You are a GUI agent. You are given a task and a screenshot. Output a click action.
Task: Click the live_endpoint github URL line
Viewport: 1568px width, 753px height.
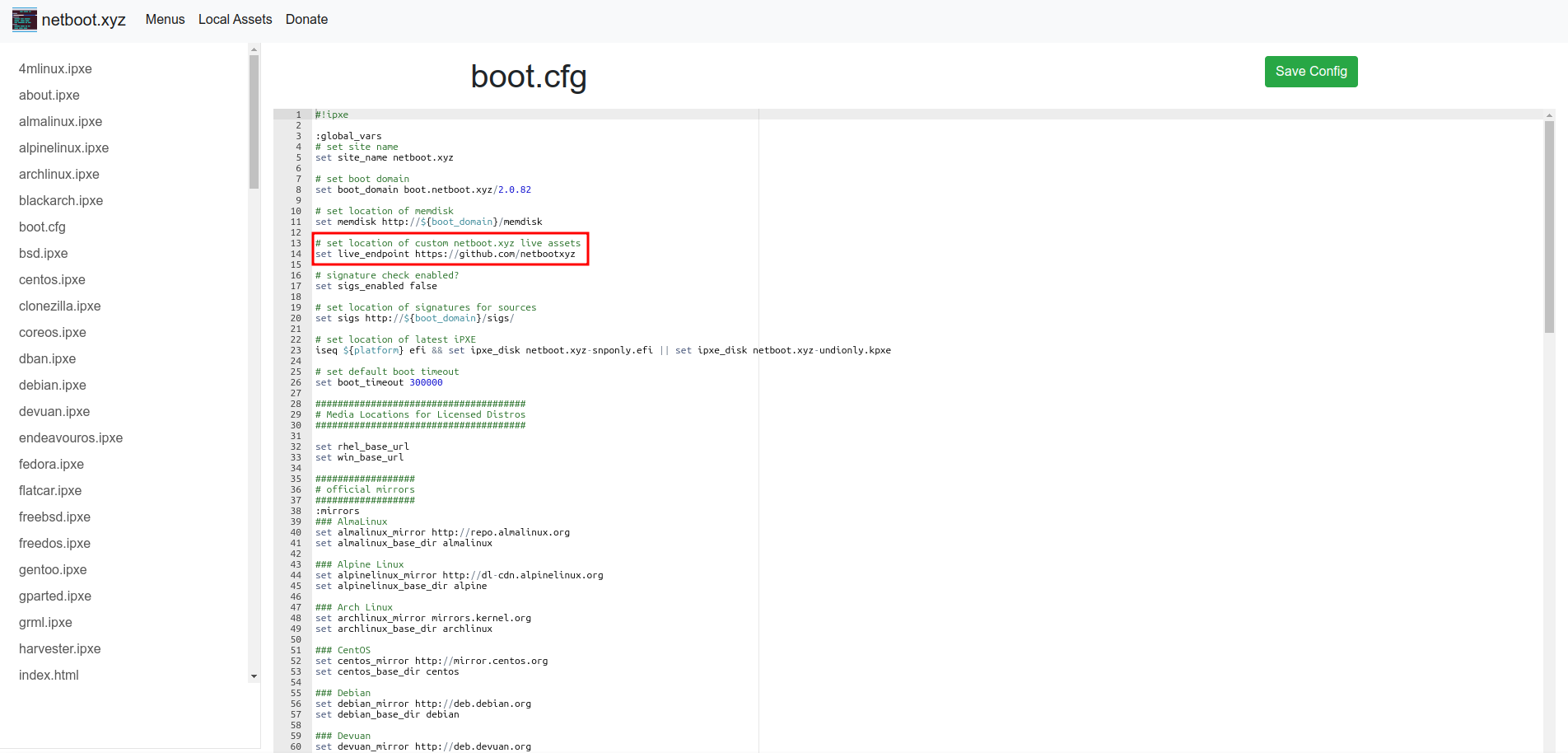[446, 254]
